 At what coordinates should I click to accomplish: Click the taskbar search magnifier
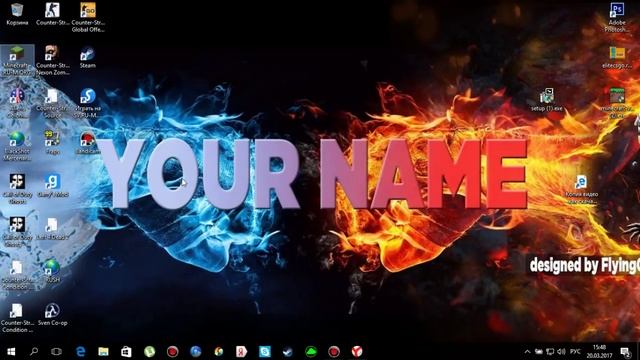34,351
